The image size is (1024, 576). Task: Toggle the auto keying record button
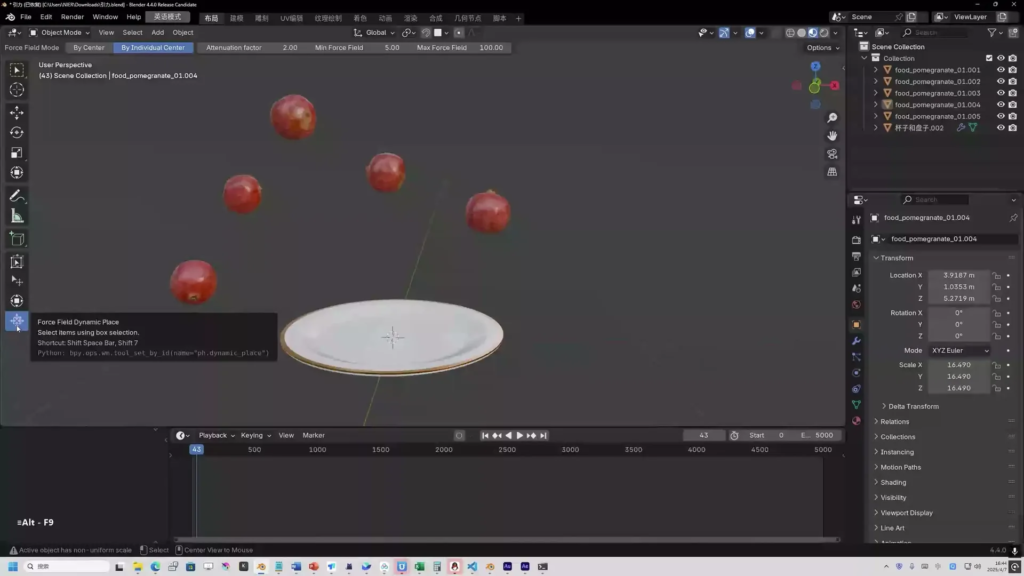pyautogui.click(x=459, y=436)
